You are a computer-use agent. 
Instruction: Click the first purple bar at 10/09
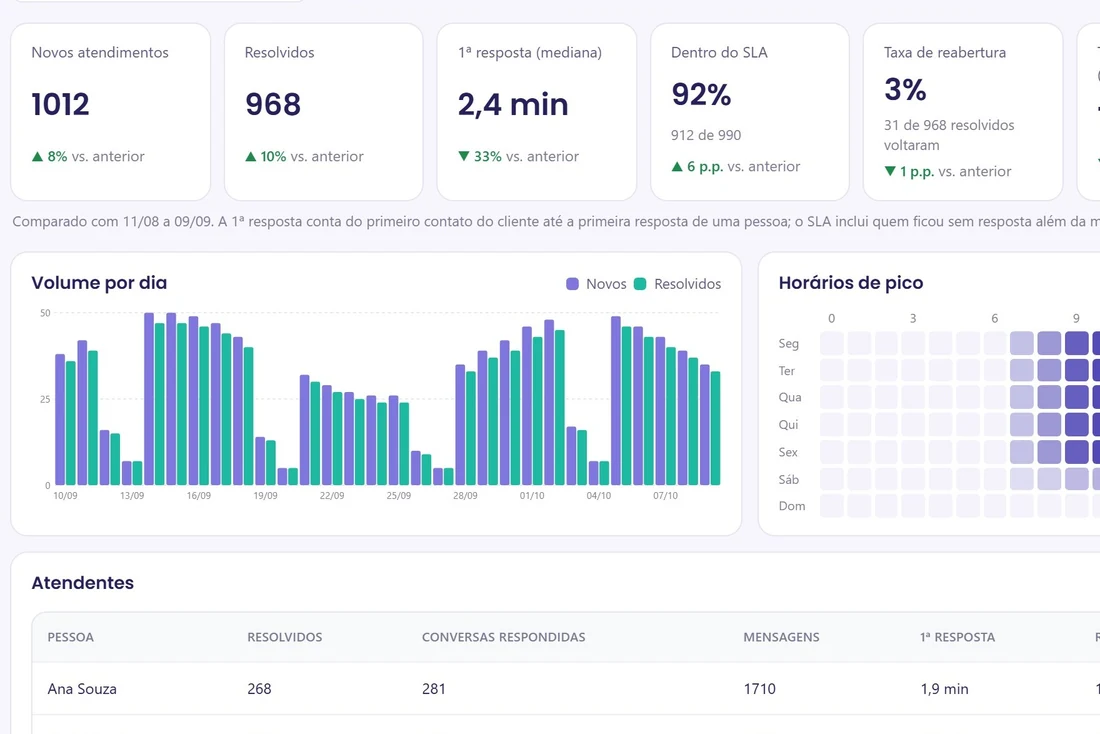coord(60,420)
